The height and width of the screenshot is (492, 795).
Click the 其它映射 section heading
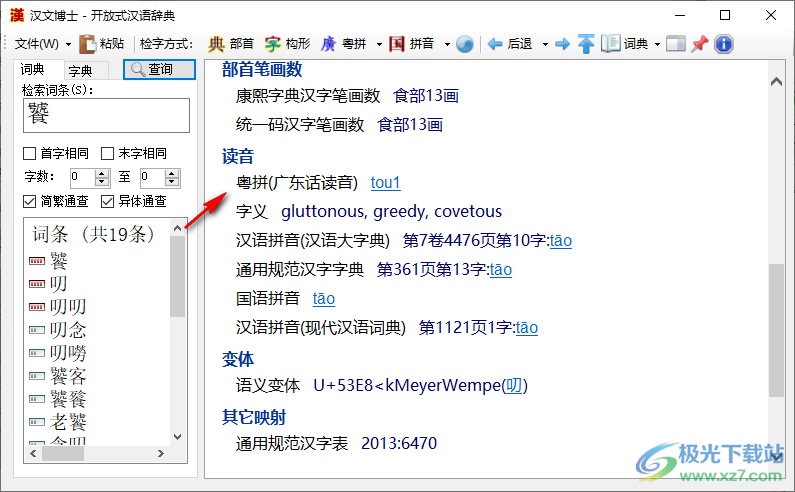click(254, 417)
